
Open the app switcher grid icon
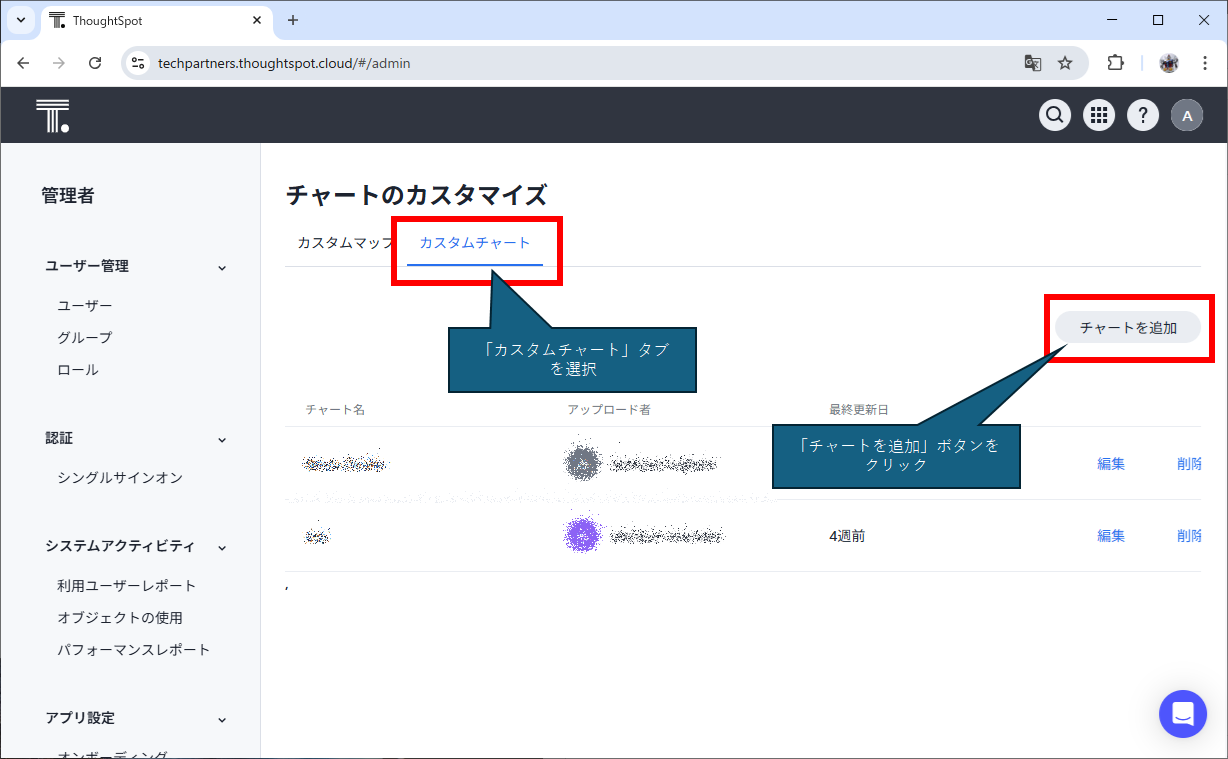coord(1099,115)
